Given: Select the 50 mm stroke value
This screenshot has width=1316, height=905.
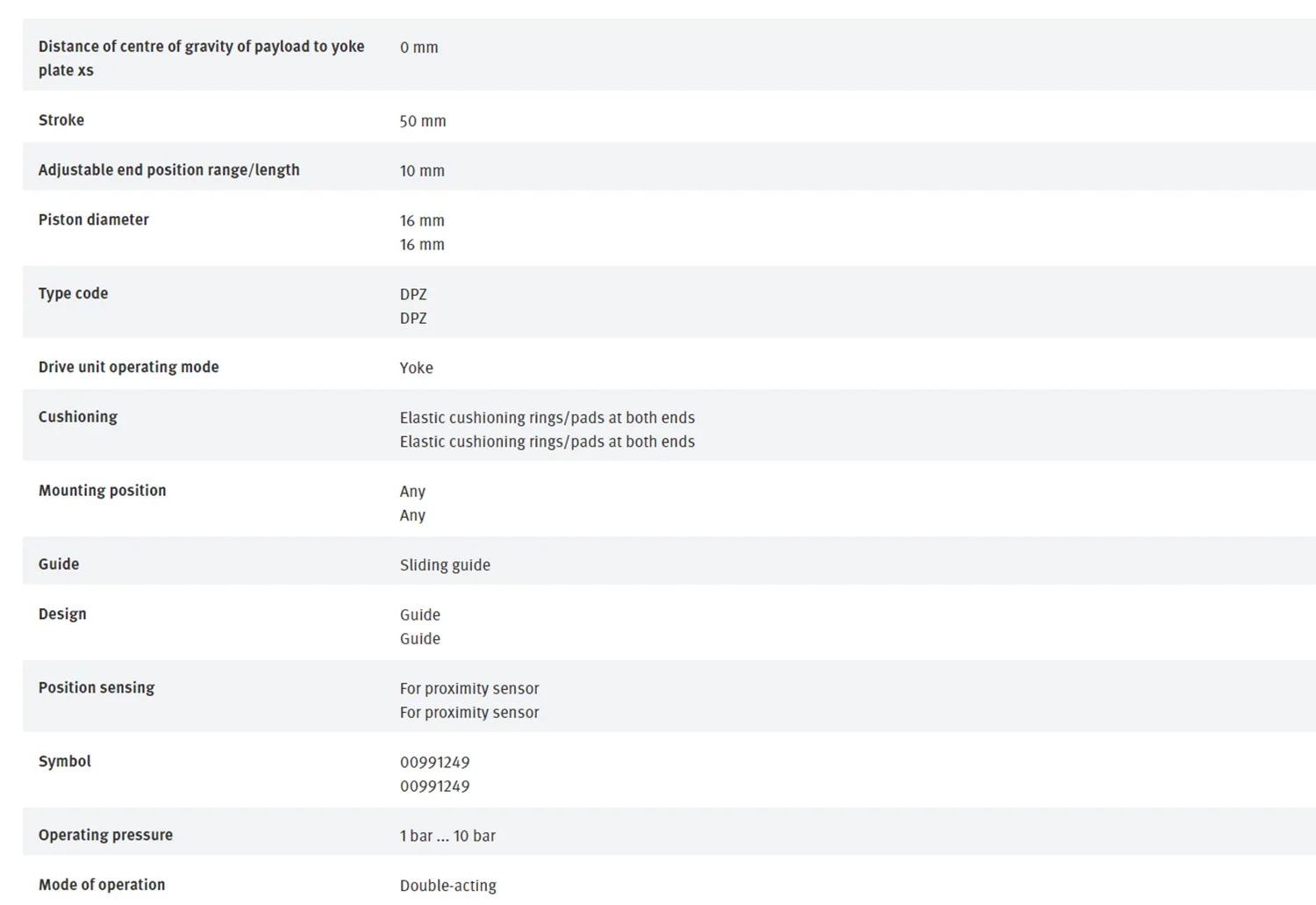Looking at the screenshot, I should coord(423,121).
